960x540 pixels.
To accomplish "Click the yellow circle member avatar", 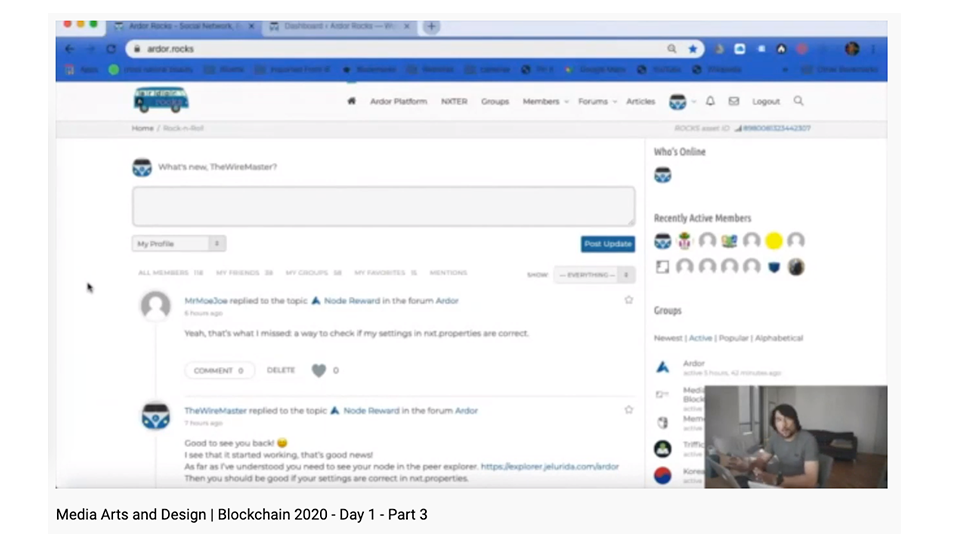I will point(774,241).
